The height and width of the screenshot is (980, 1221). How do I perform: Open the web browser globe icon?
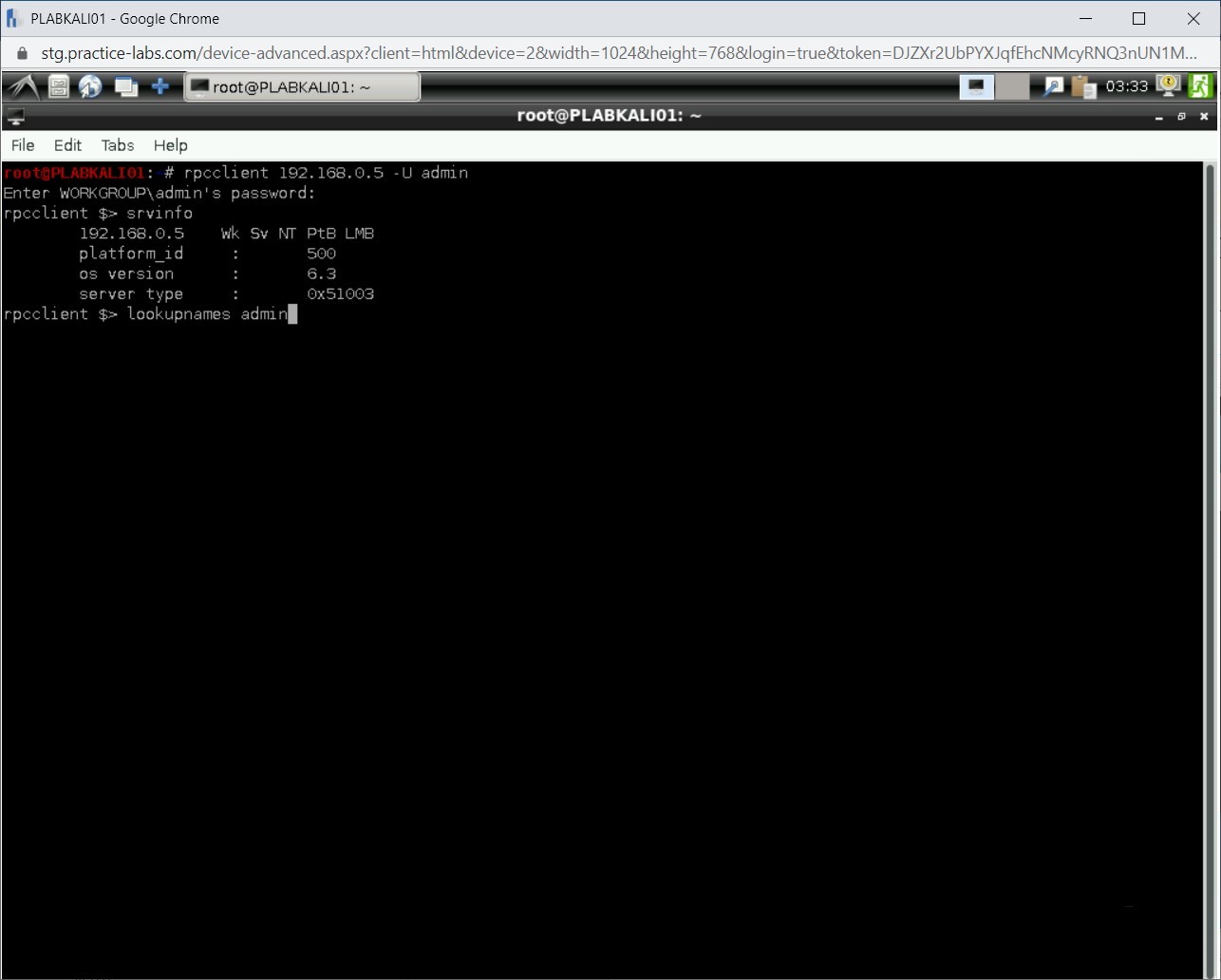(x=91, y=87)
